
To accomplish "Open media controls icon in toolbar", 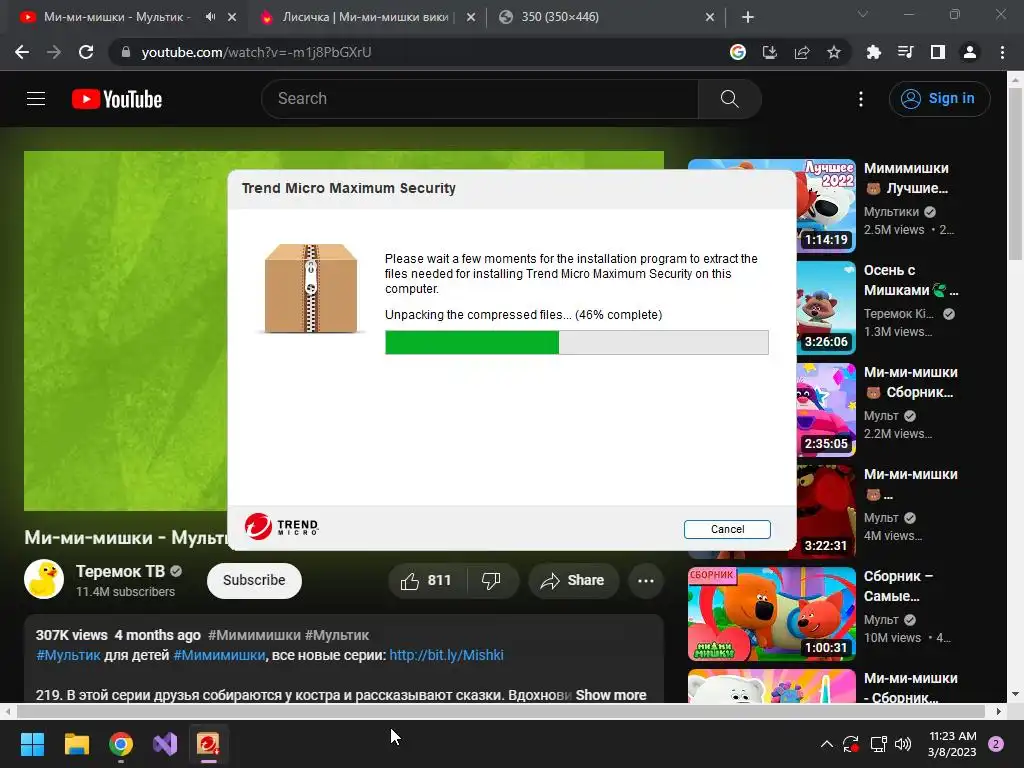I will [905, 52].
